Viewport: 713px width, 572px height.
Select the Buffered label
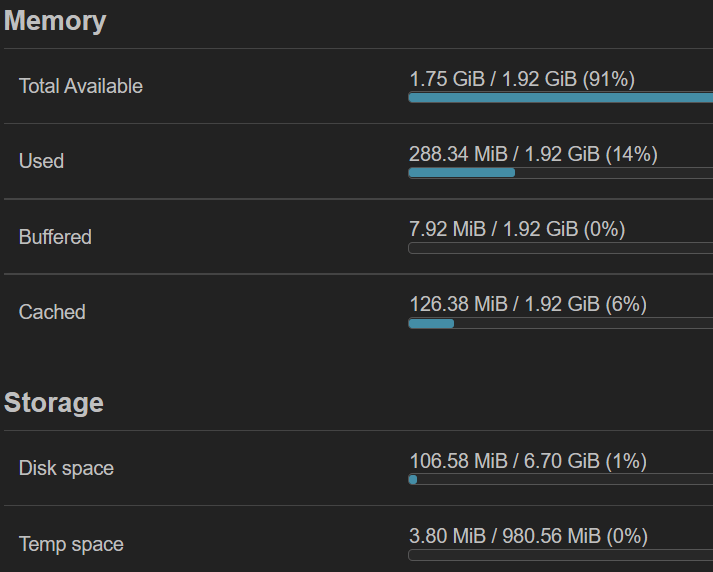click(55, 237)
